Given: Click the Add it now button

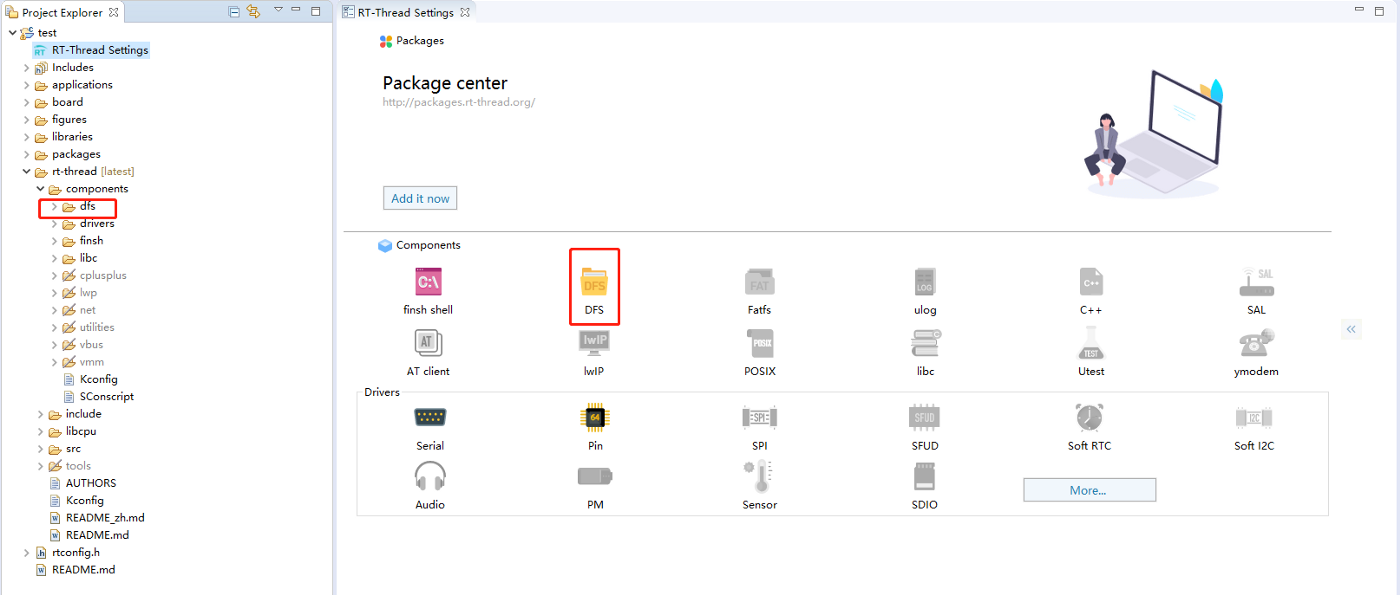Looking at the screenshot, I should (x=420, y=198).
